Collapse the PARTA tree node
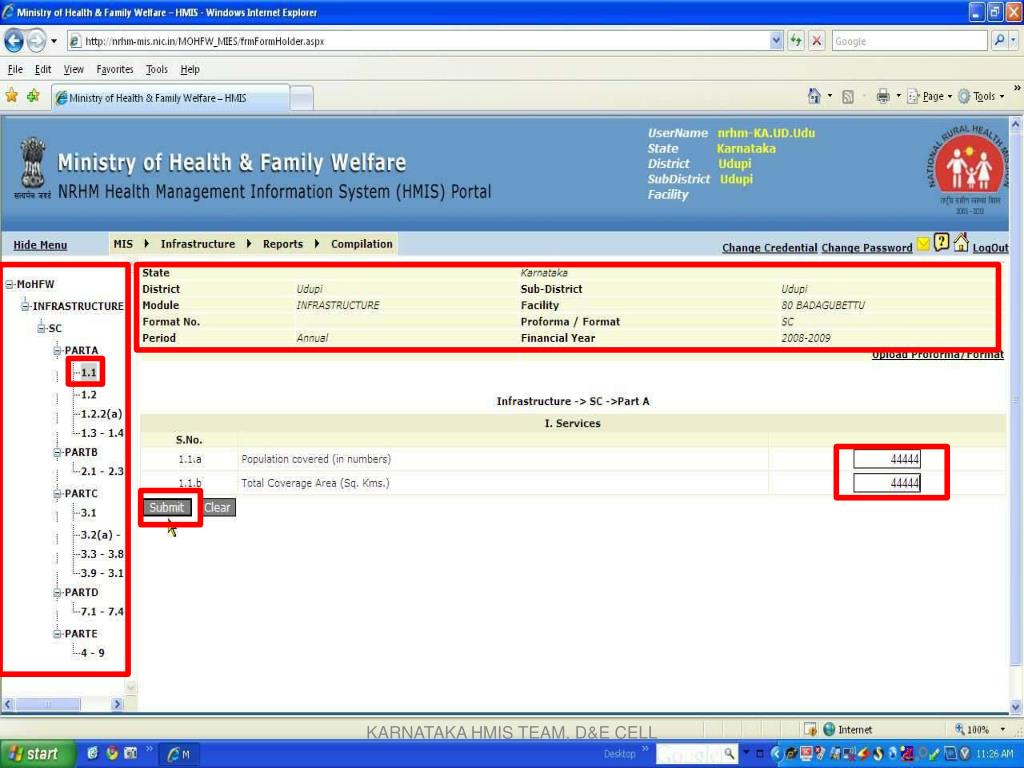The image size is (1024, 768). 57,350
